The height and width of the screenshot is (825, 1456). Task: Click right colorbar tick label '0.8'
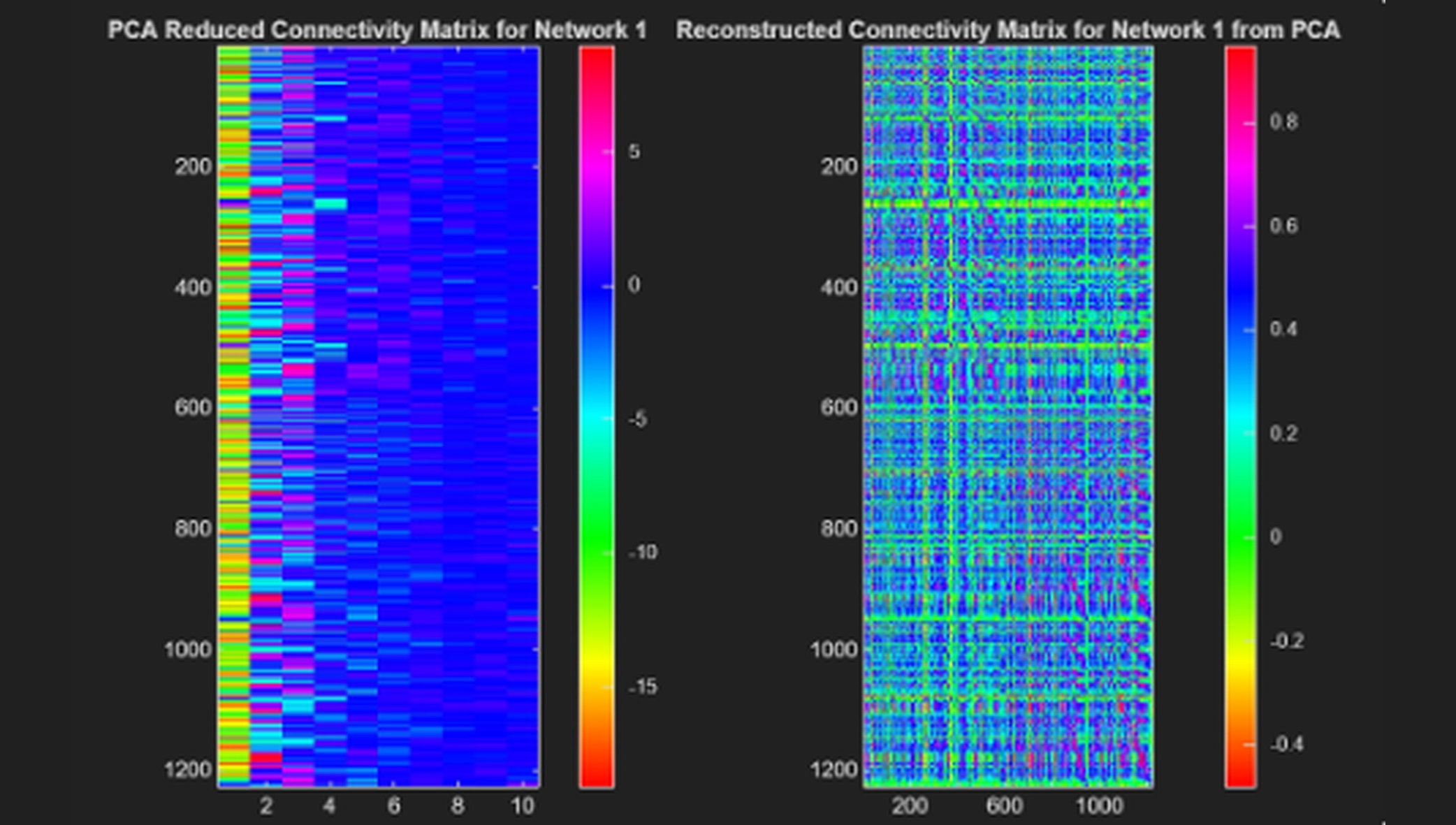(x=1283, y=122)
